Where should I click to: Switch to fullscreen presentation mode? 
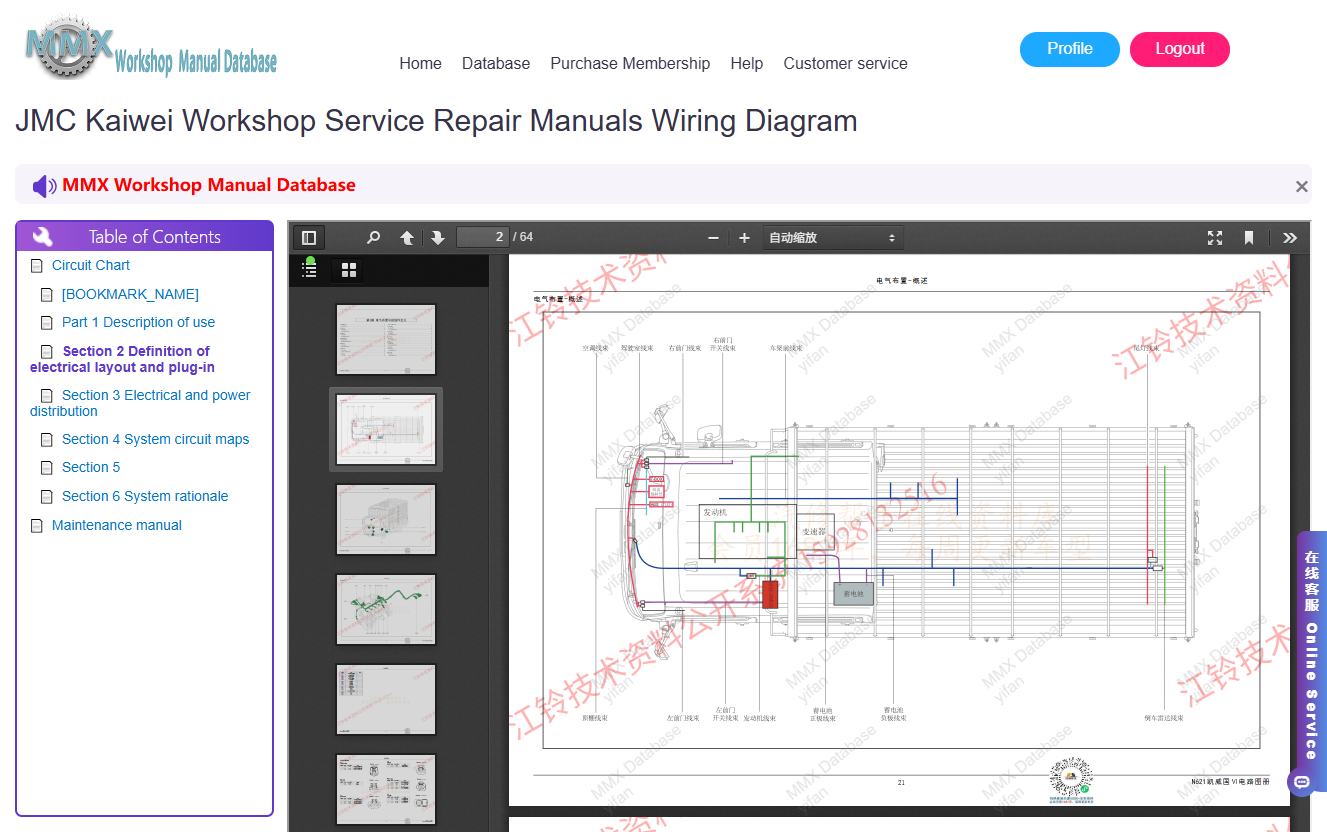[1215, 238]
